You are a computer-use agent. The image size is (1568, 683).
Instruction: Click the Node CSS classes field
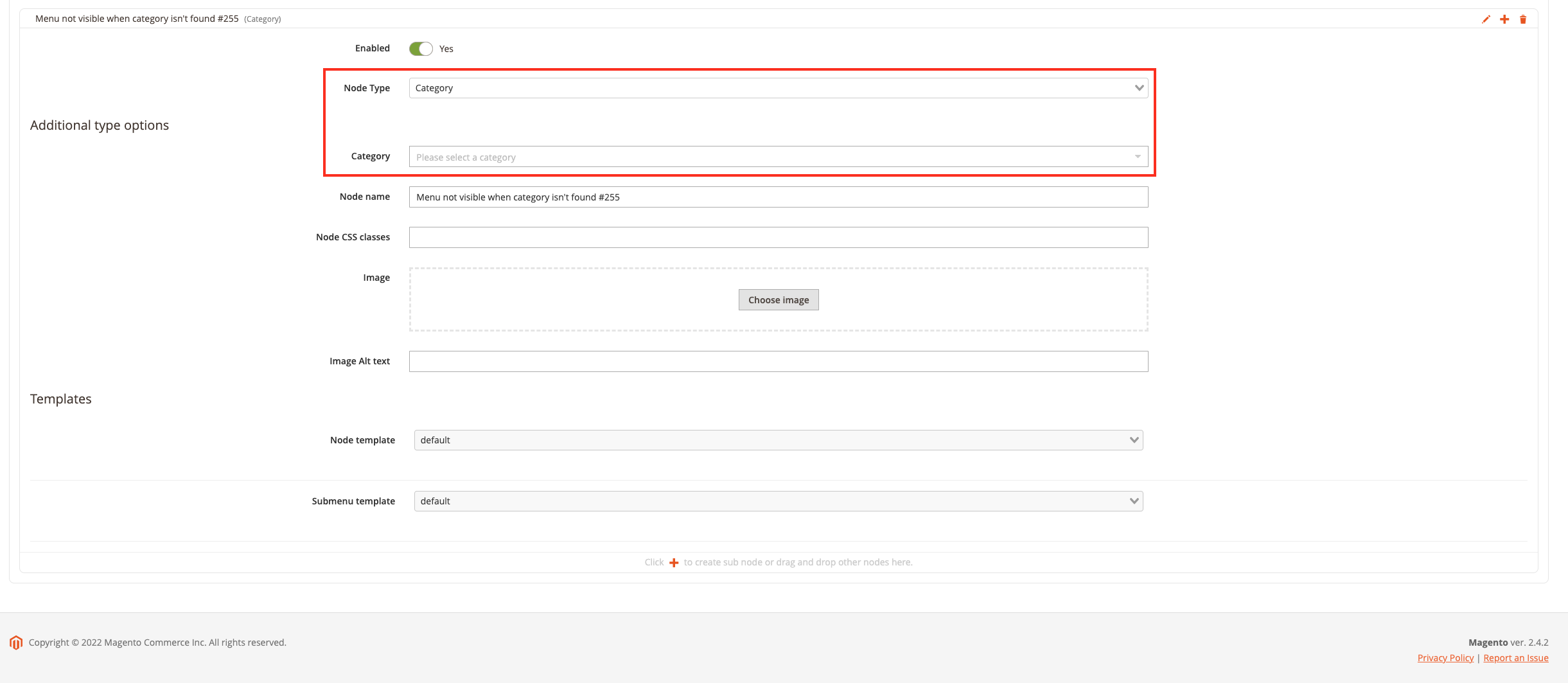pos(779,236)
